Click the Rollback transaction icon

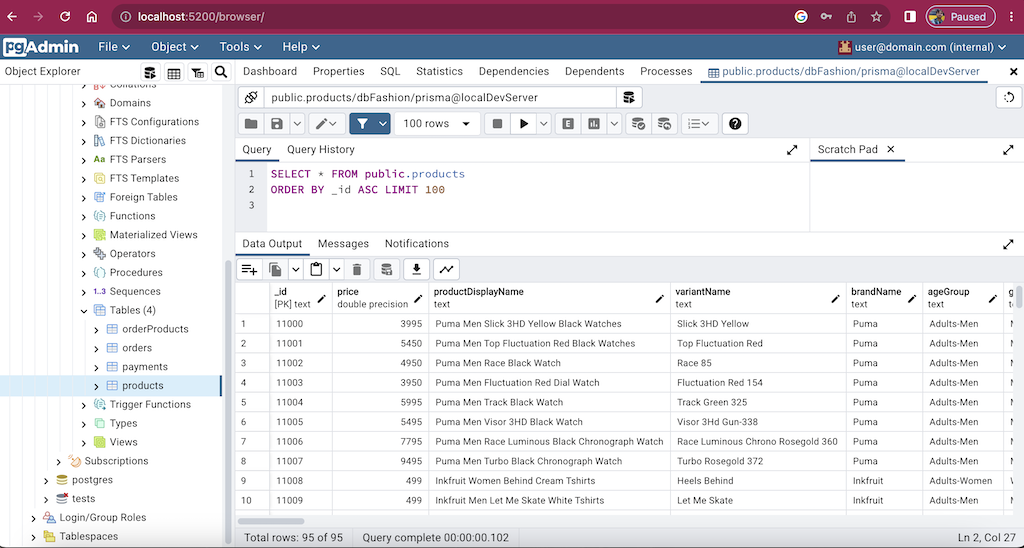tap(664, 123)
